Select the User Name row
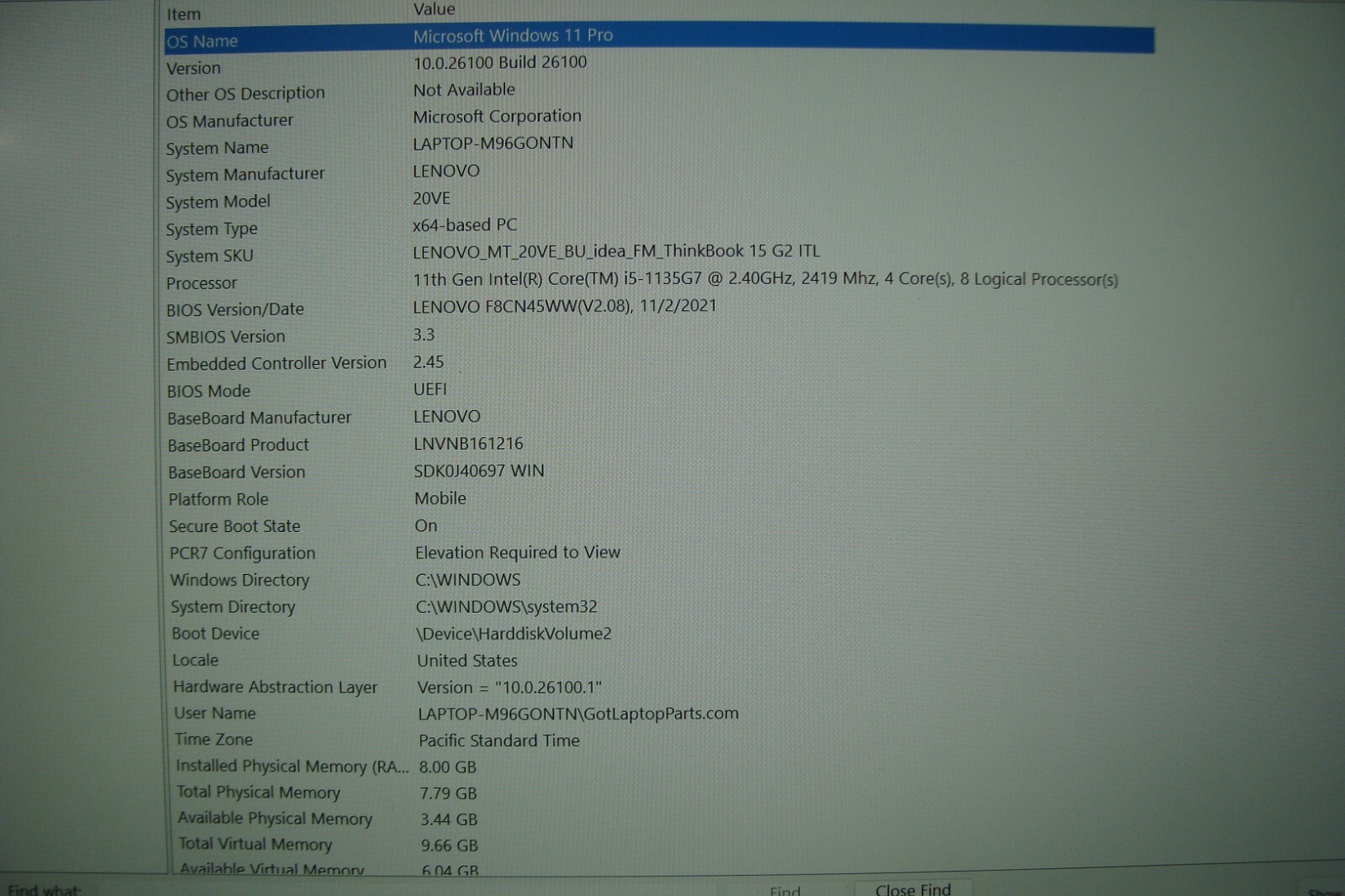 (214, 714)
